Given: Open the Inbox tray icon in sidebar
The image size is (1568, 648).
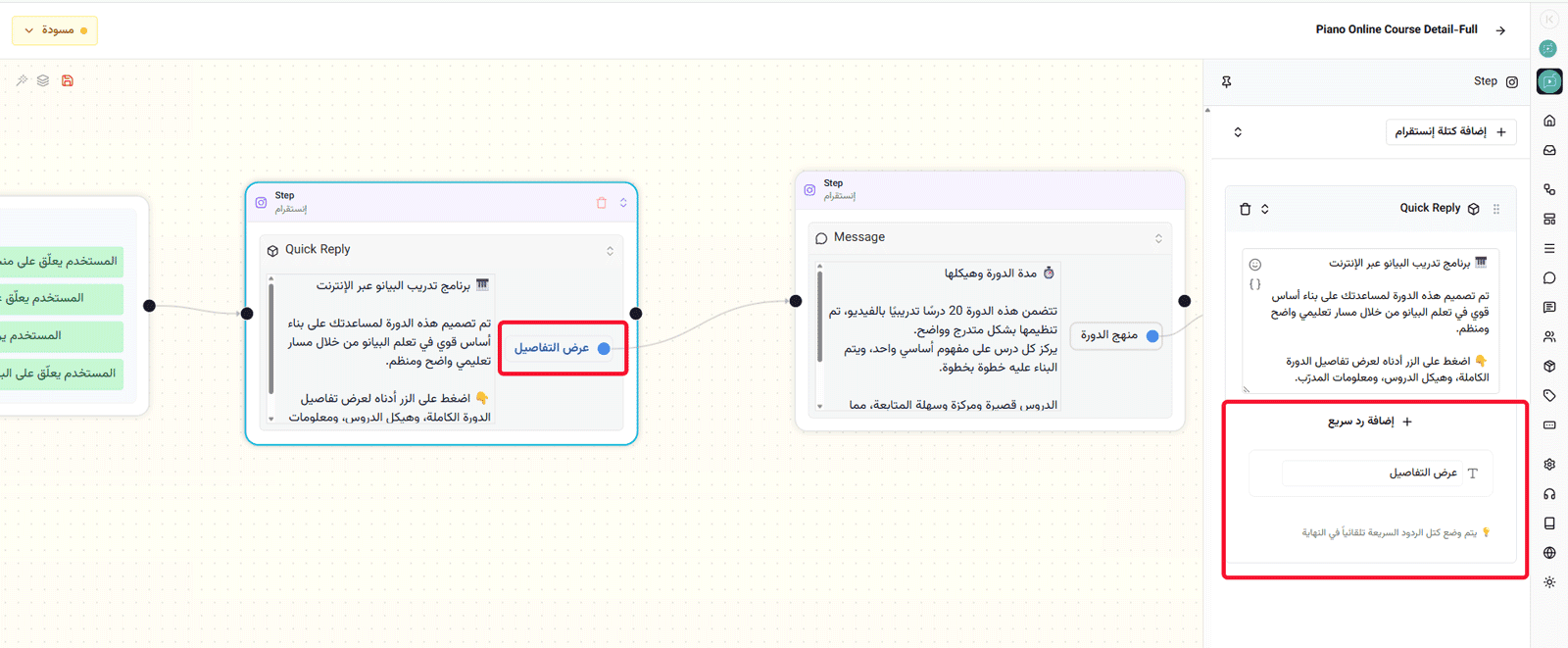Looking at the screenshot, I should pyautogui.click(x=1549, y=150).
